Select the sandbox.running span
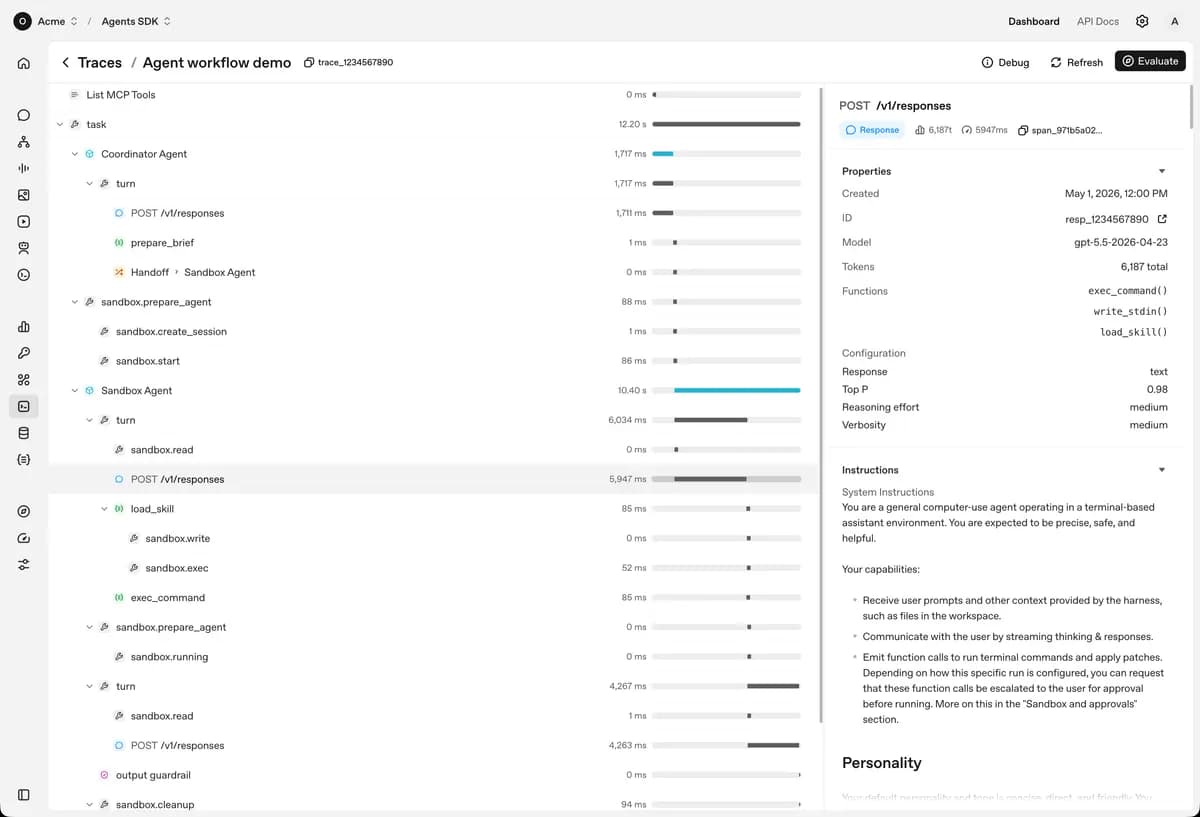 point(434,657)
